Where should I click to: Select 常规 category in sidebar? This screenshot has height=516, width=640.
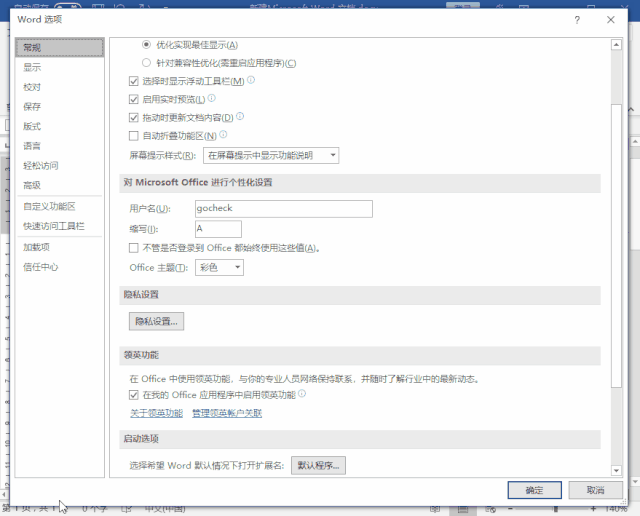pos(60,47)
